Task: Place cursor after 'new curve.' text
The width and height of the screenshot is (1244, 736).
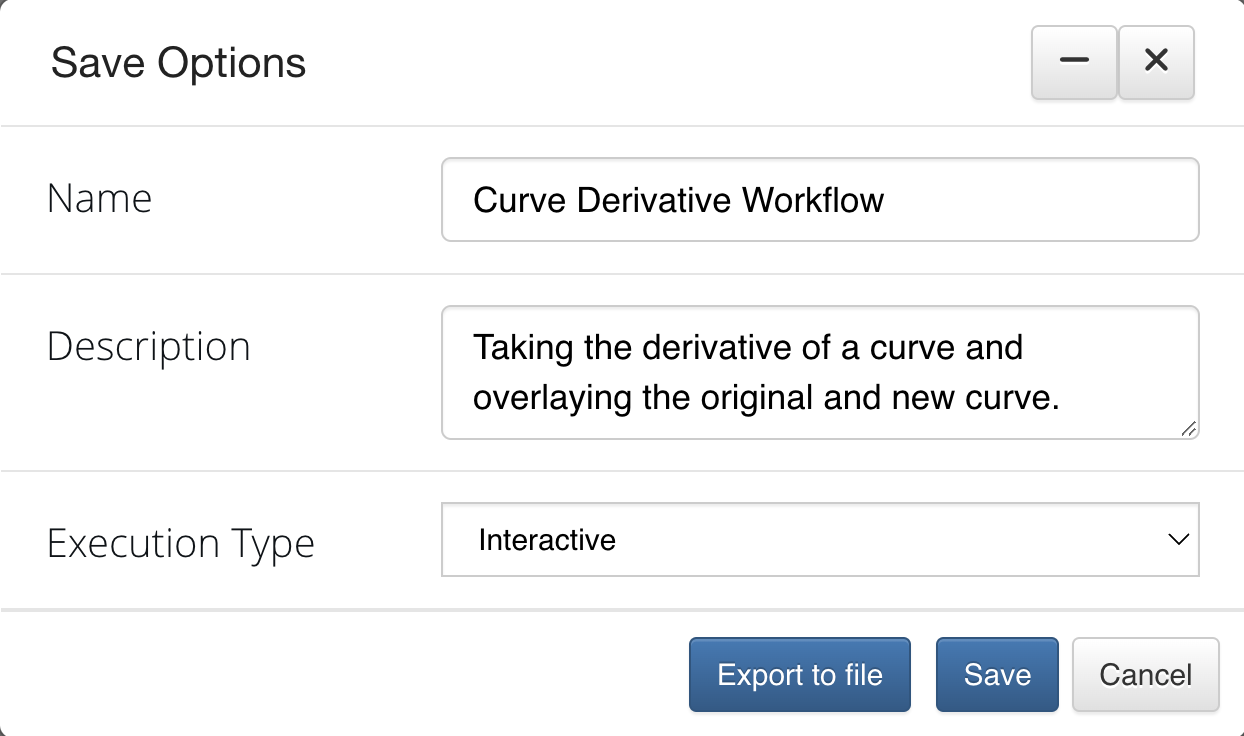Action: [x=1060, y=399]
